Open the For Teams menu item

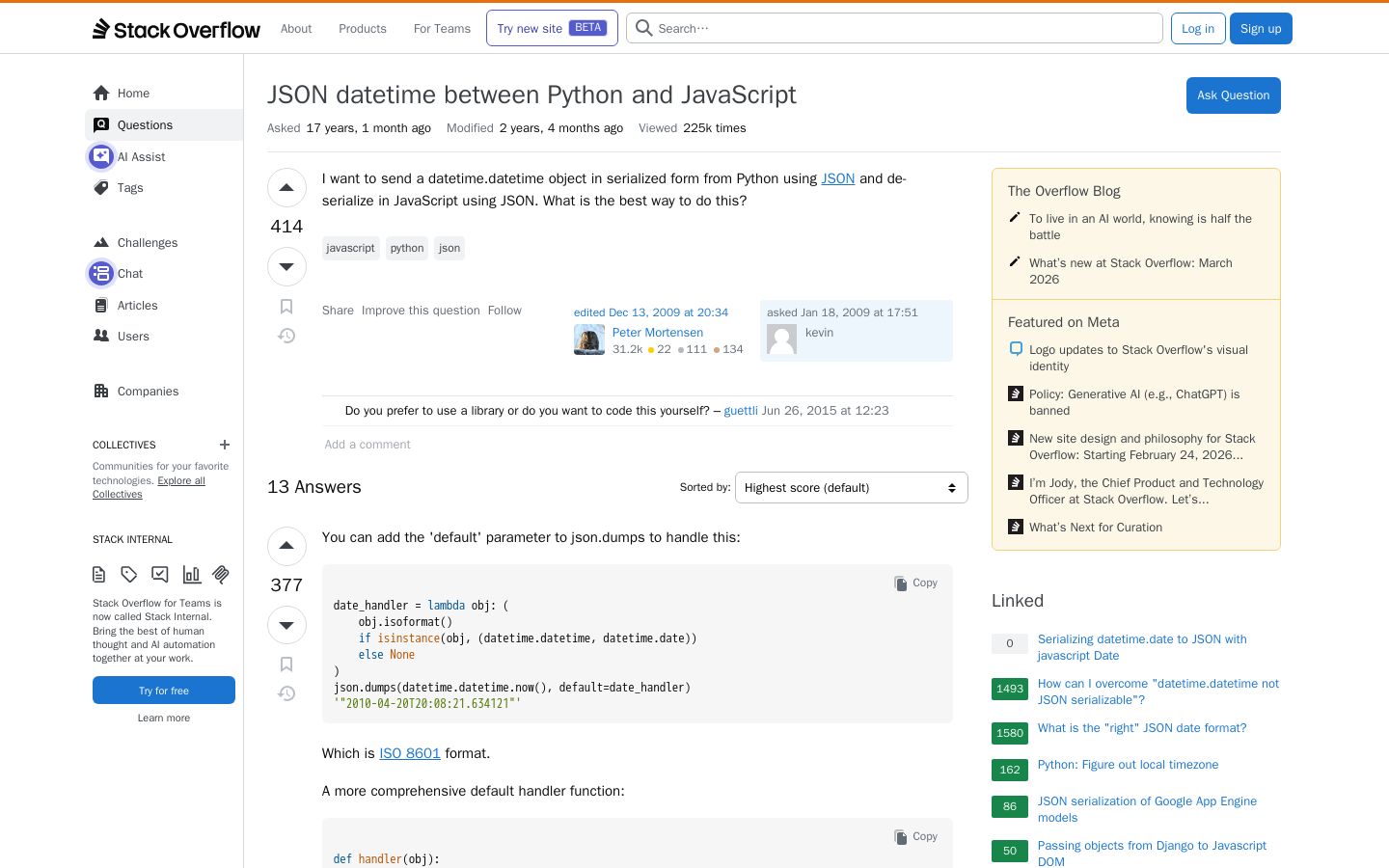tap(442, 29)
